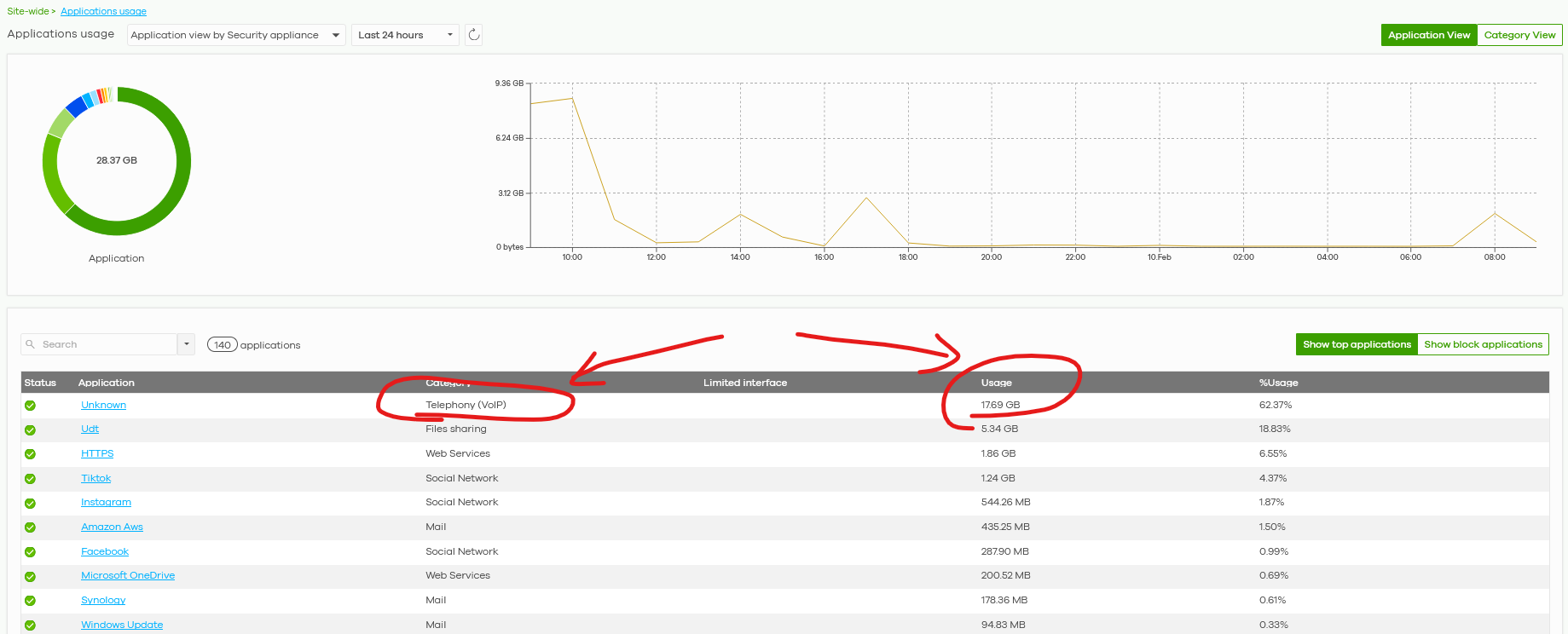This screenshot has height=634, width=1568.
Task: Click status check icon for HTTPS row
Action: [x=30, y=454]
